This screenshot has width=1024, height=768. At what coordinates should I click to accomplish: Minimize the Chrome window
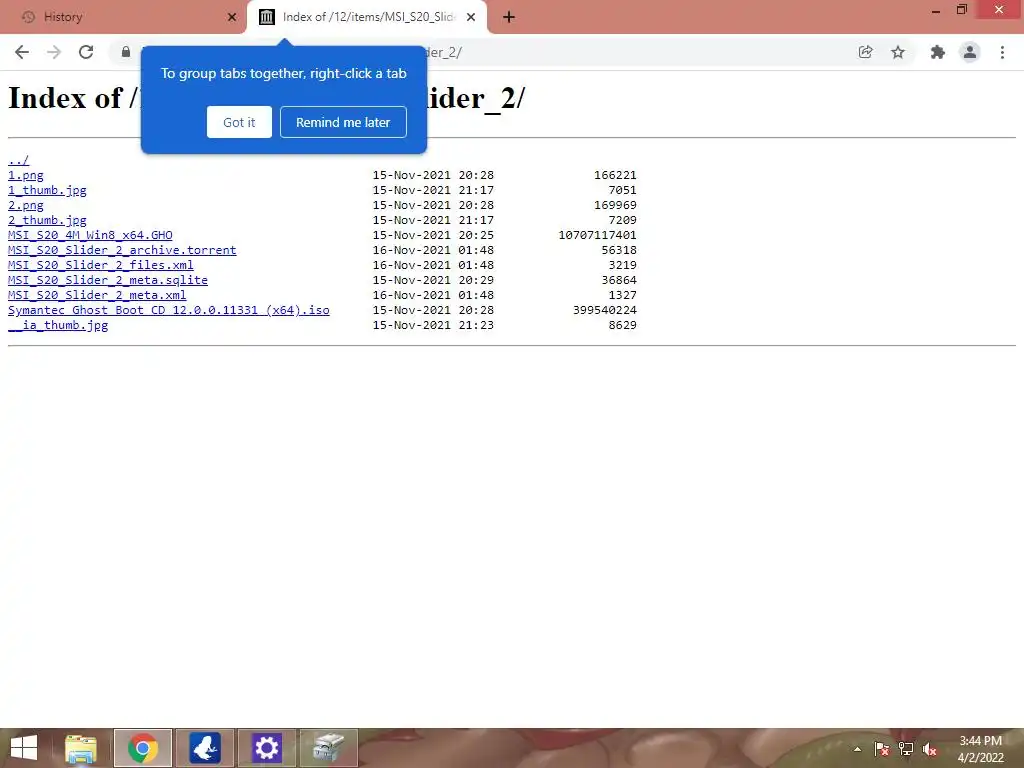(936, 10)
